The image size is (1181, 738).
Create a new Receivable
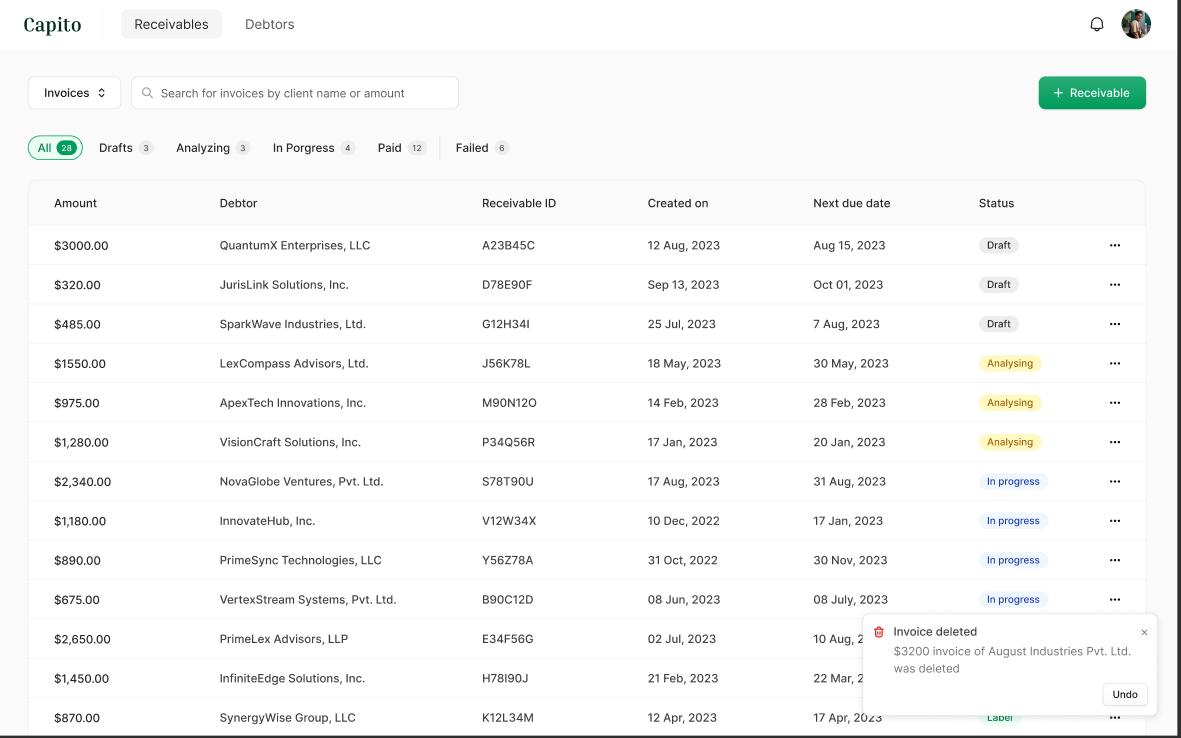tap(1092, 93)
